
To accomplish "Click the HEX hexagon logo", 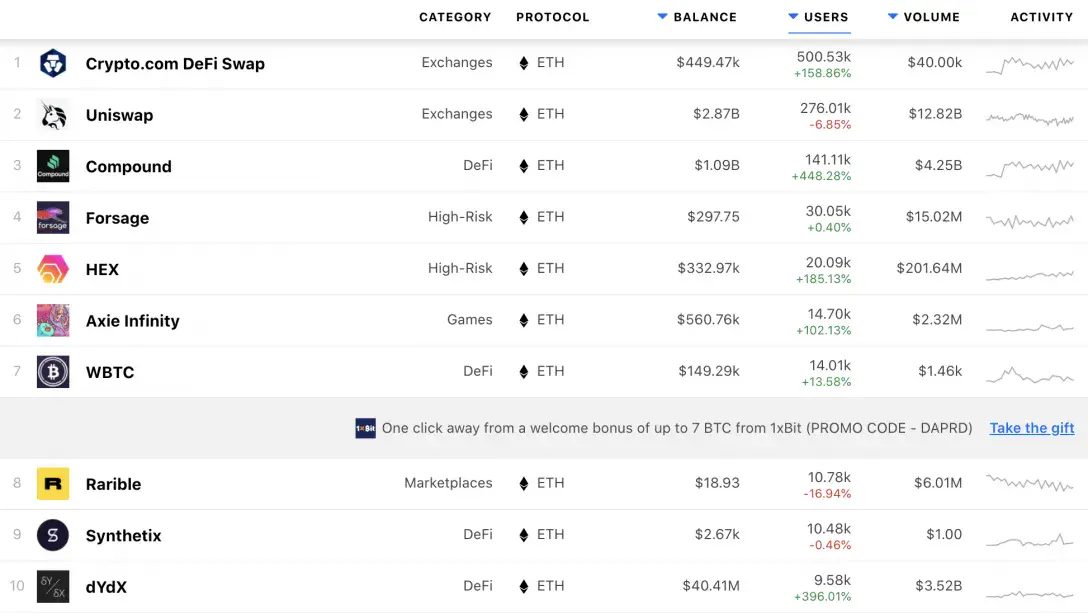I will click(x=53, y=268).
